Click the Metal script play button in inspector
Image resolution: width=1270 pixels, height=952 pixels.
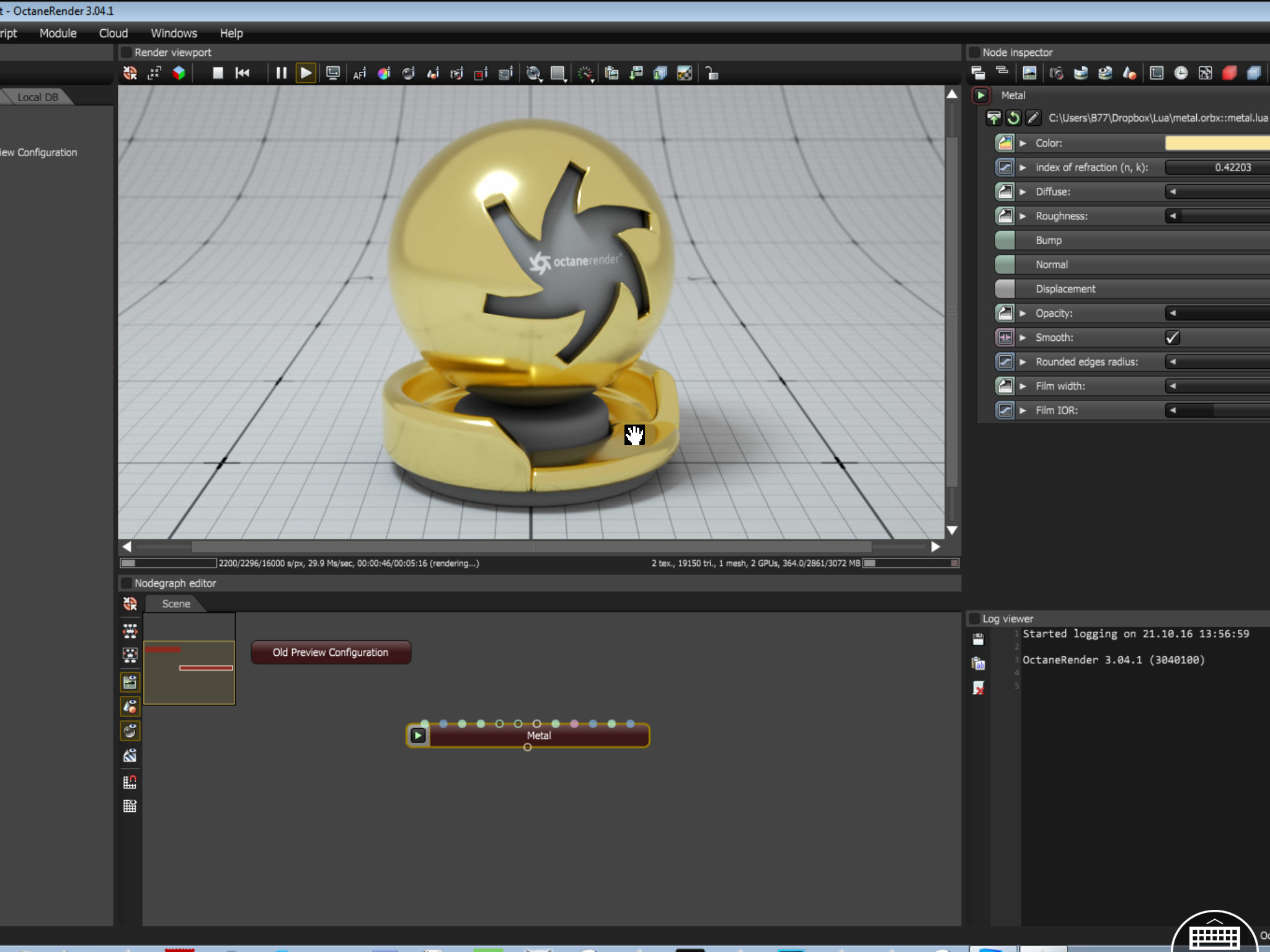(981, 95)
